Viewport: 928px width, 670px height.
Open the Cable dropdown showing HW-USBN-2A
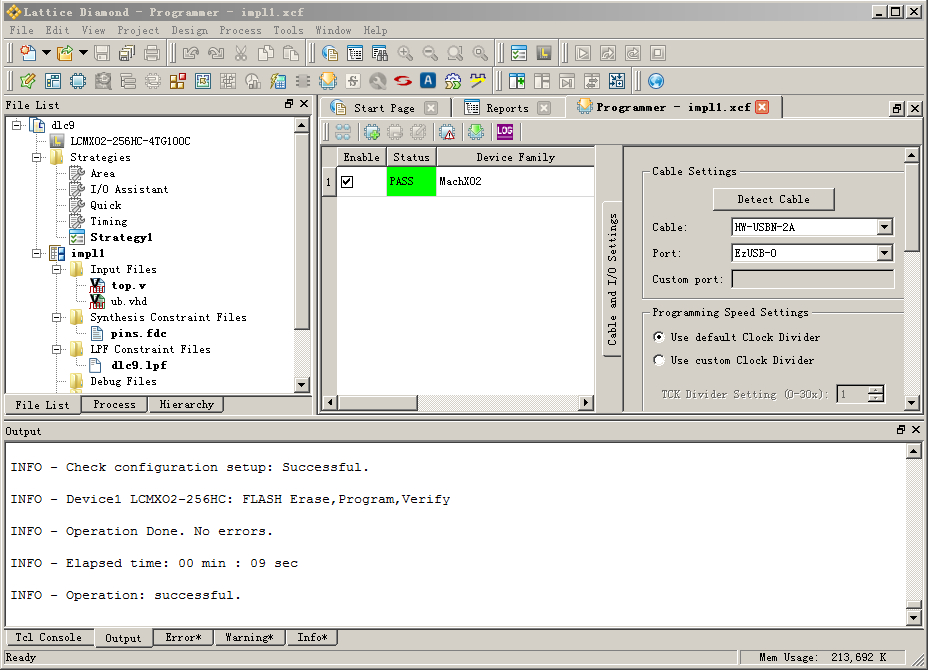point(884,227)
